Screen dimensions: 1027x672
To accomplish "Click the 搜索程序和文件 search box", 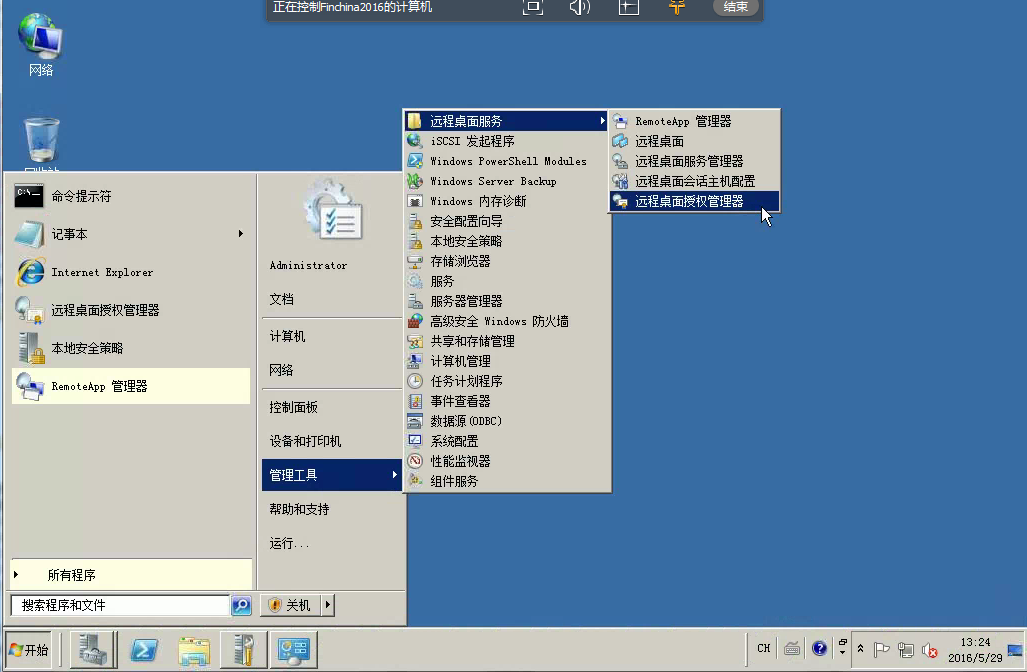I will pyautogui.click(x=120, y=605).
